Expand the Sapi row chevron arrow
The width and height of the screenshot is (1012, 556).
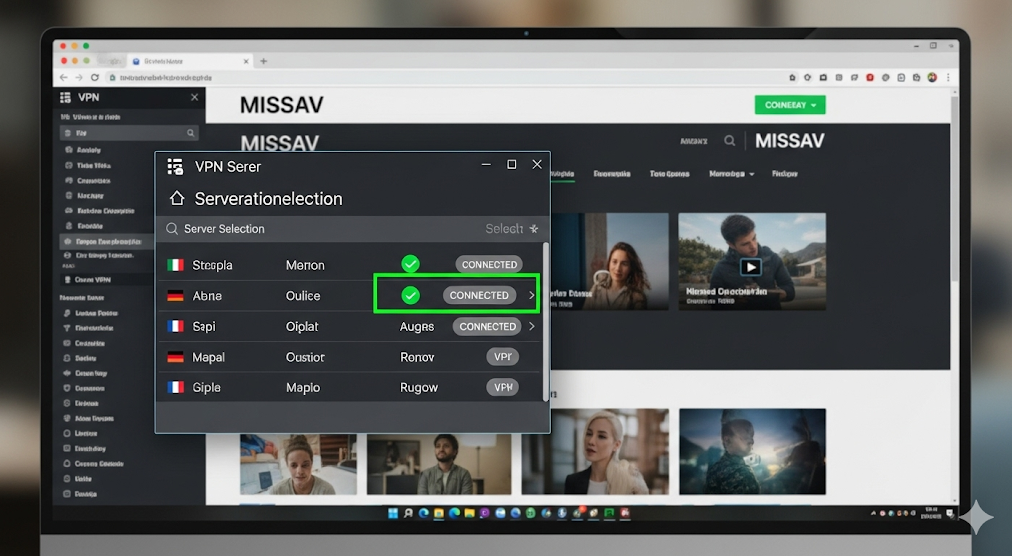pyautogui.click(x=531, y=326)
